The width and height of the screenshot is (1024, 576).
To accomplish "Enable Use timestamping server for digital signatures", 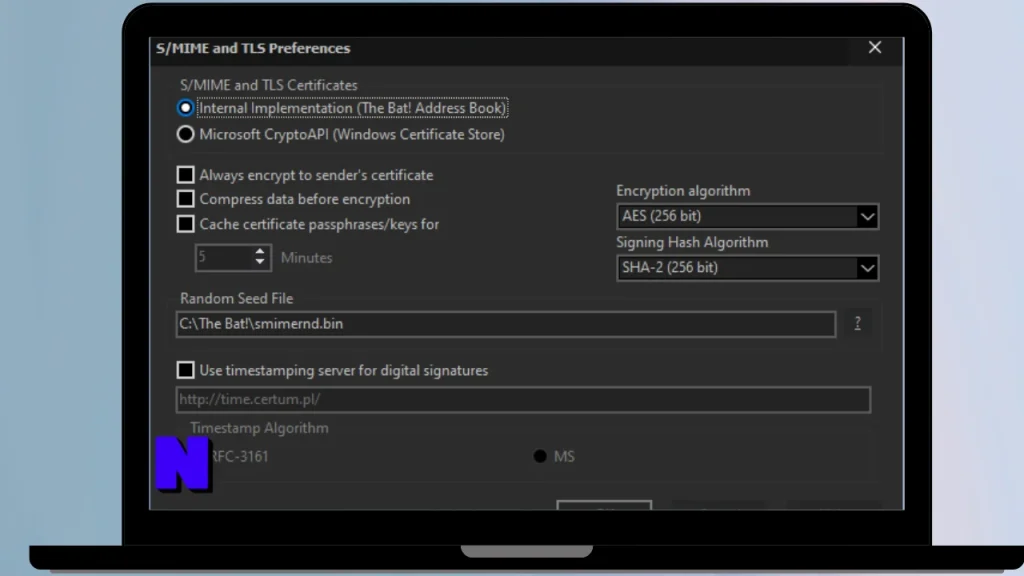I will click(x=185, y=370).
